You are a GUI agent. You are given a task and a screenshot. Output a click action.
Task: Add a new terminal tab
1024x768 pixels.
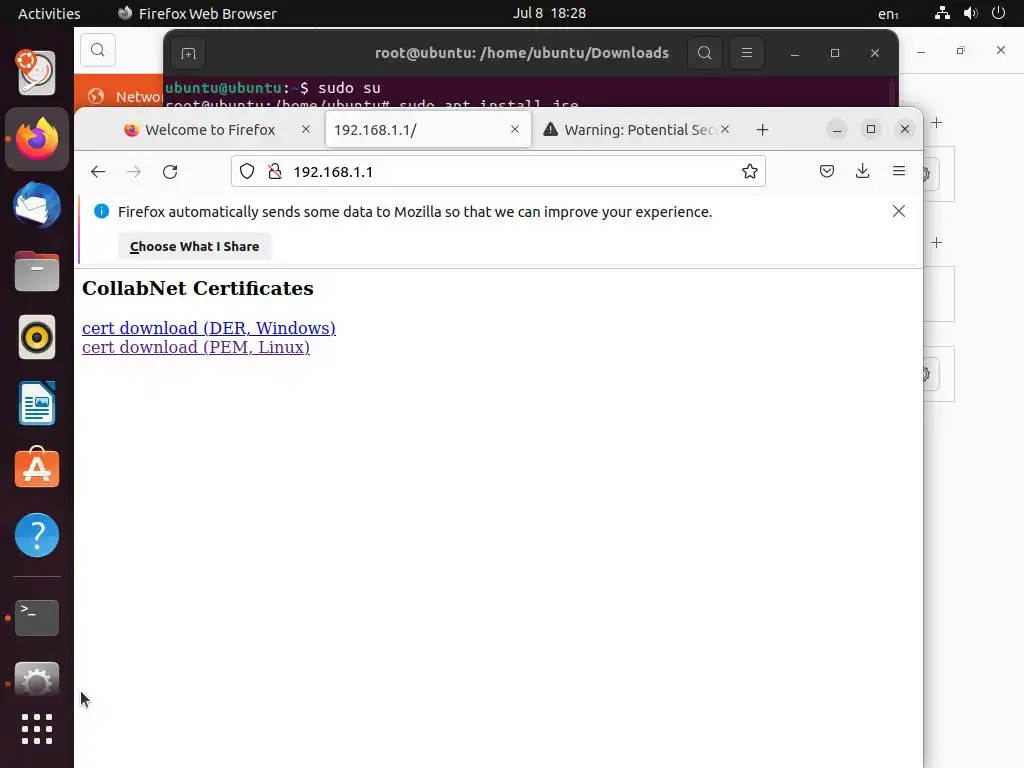[x=188, y=54]
